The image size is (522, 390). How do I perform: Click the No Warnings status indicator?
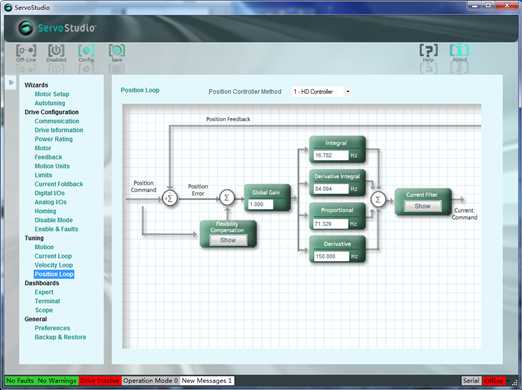click(57, 381)
